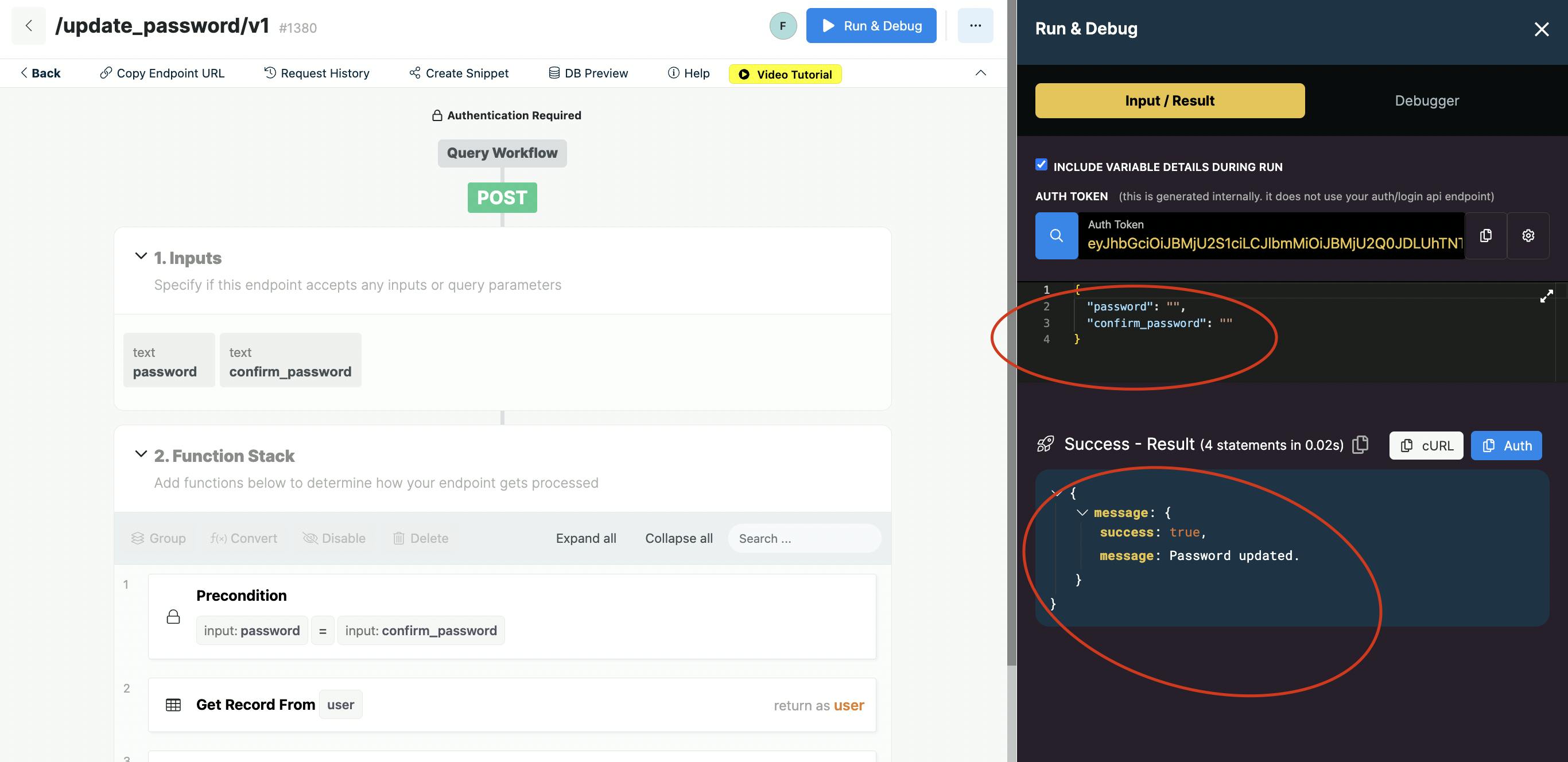Viewport: 1568px width, 762px height.
Task: Select the Input / Result tab
Action: [x=1169, y=100]
